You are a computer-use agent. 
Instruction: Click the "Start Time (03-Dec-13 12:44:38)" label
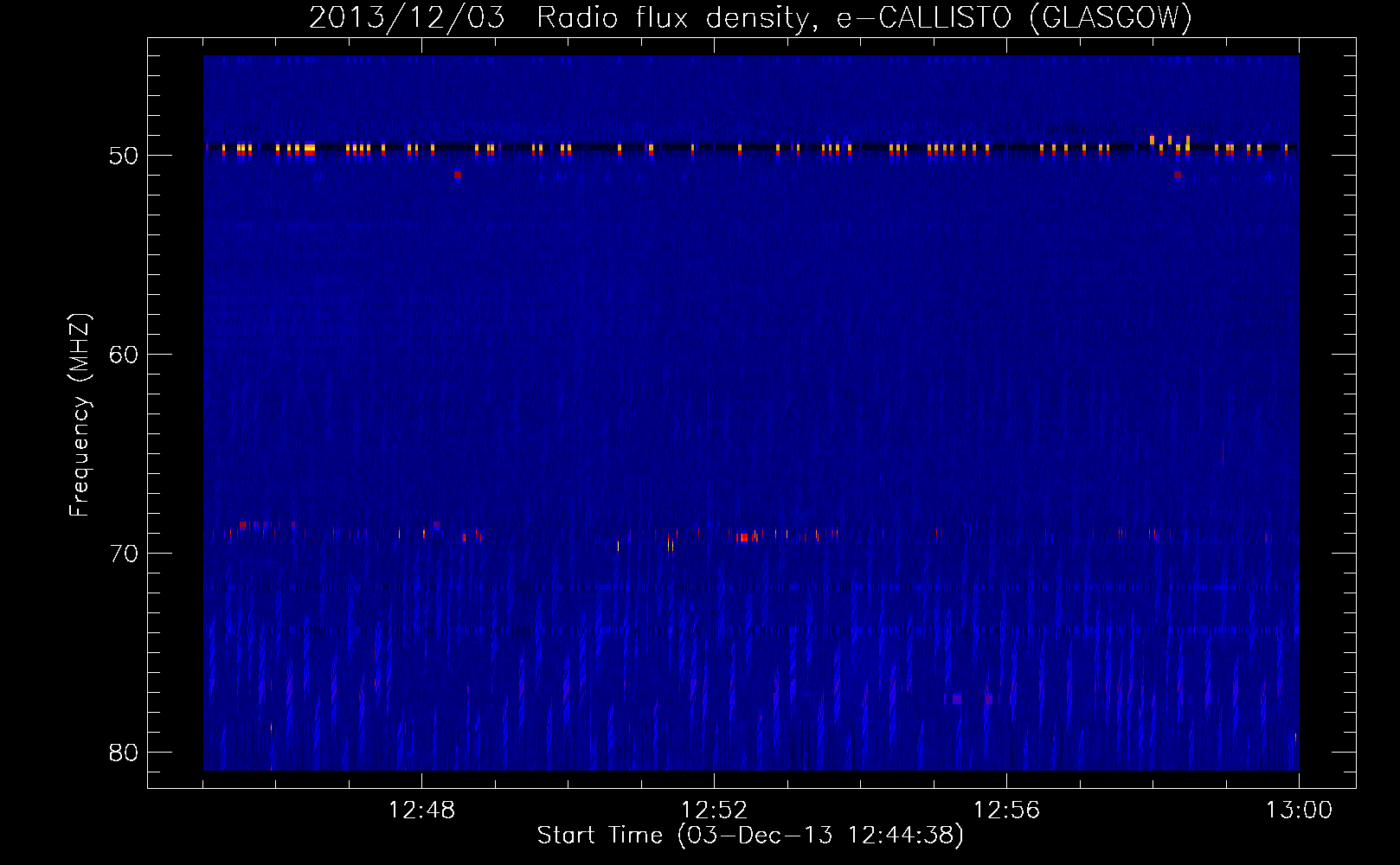tap(750, 836)
